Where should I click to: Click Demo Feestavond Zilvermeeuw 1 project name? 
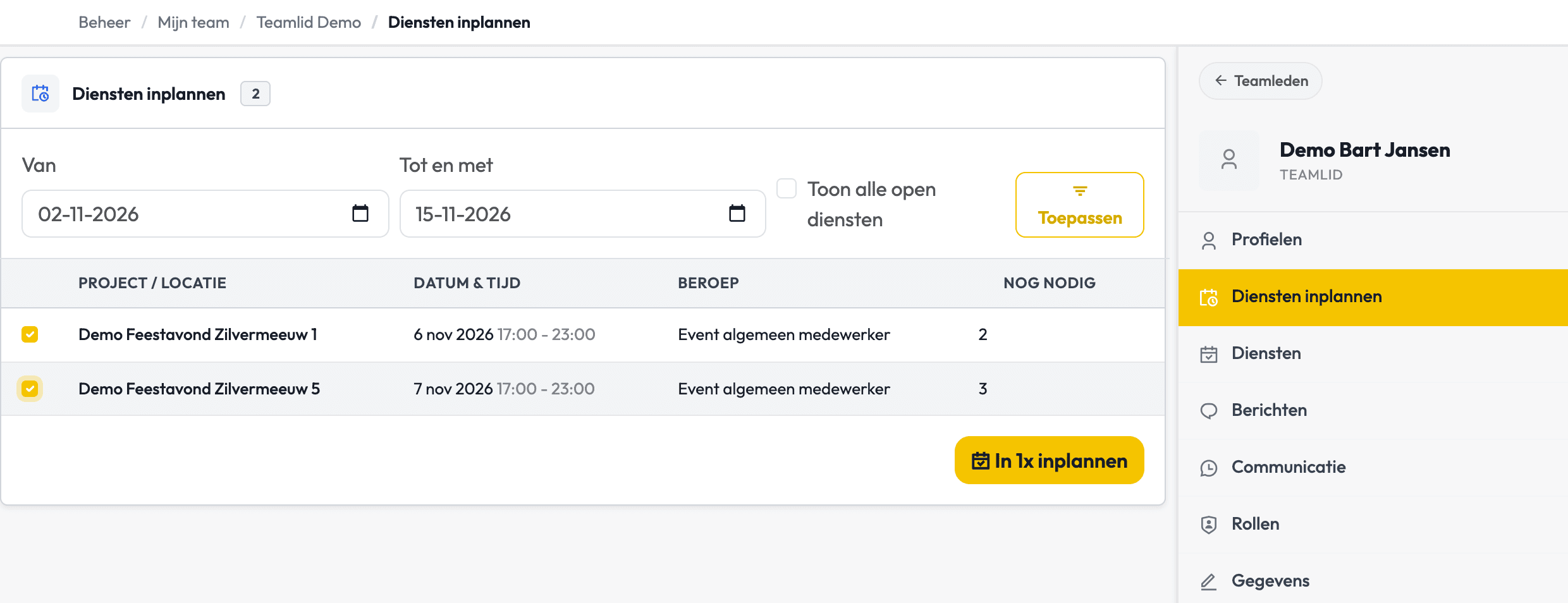click(198, 334)
